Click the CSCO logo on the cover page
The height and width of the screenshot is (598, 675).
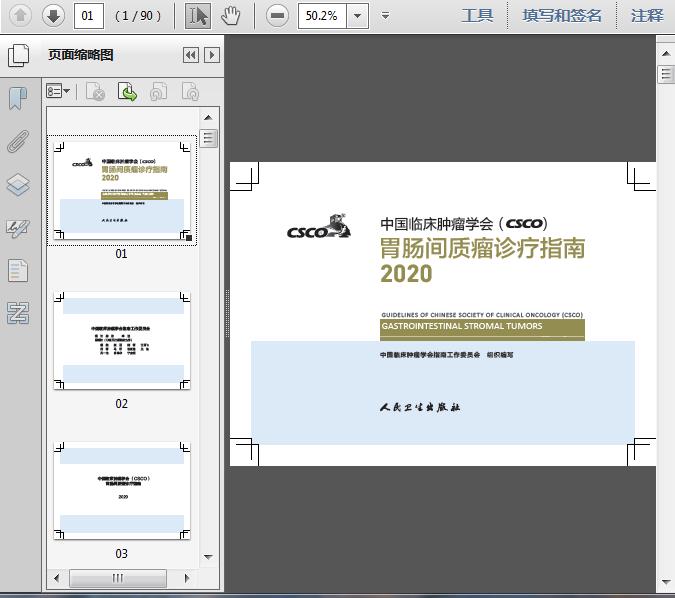(319, 226)
